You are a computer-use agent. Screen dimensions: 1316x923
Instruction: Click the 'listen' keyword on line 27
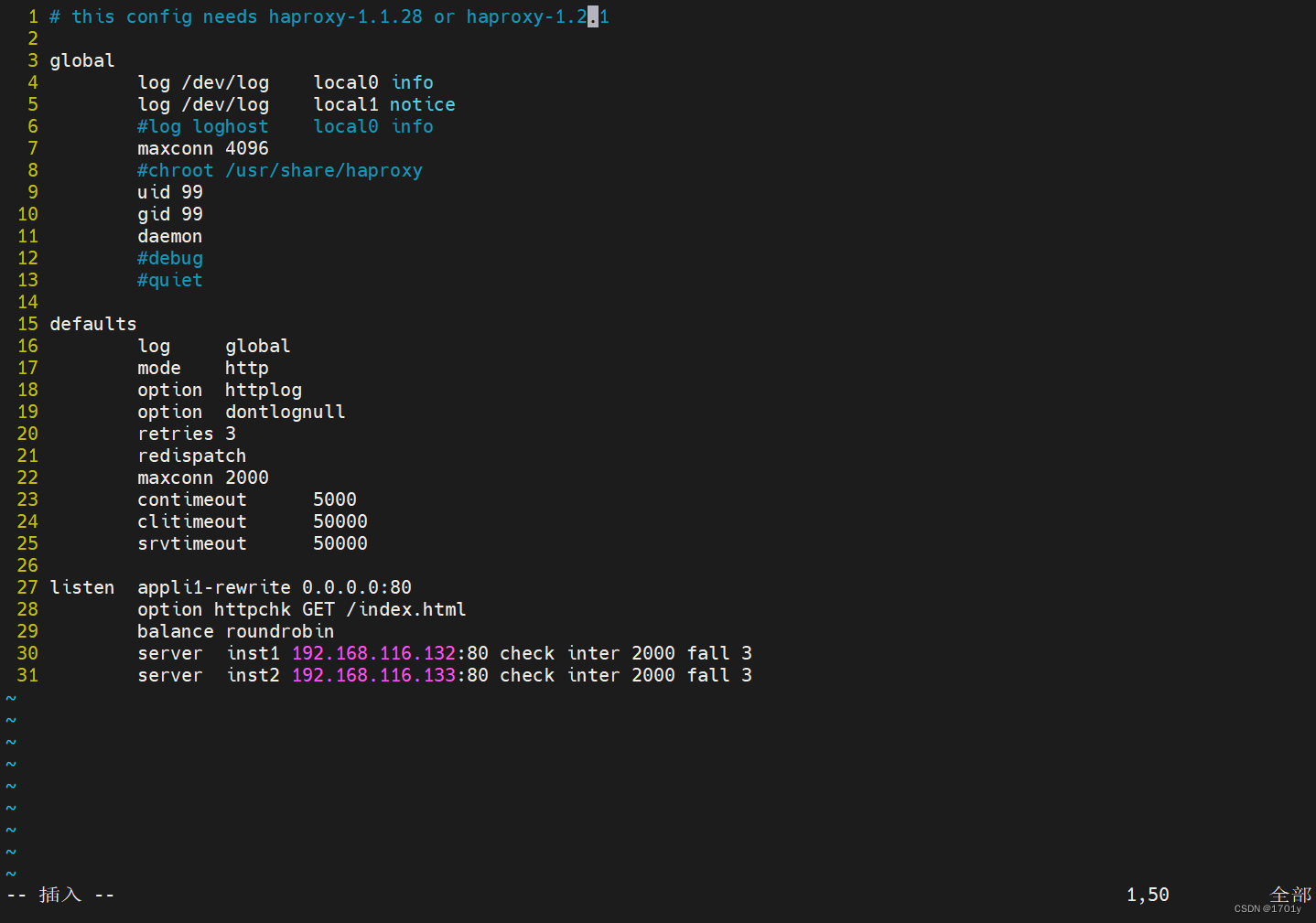pos(82,587)
